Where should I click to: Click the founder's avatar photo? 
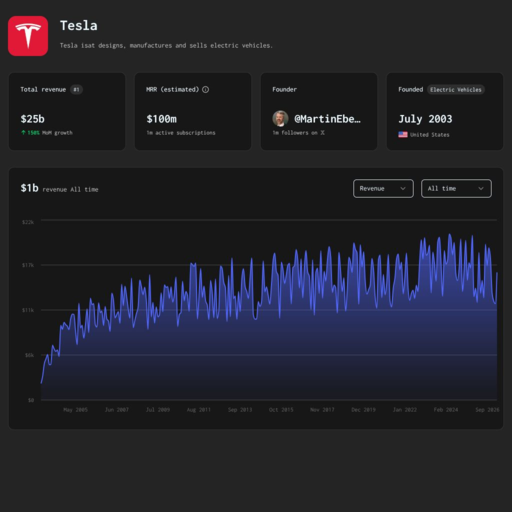point(280,119)
